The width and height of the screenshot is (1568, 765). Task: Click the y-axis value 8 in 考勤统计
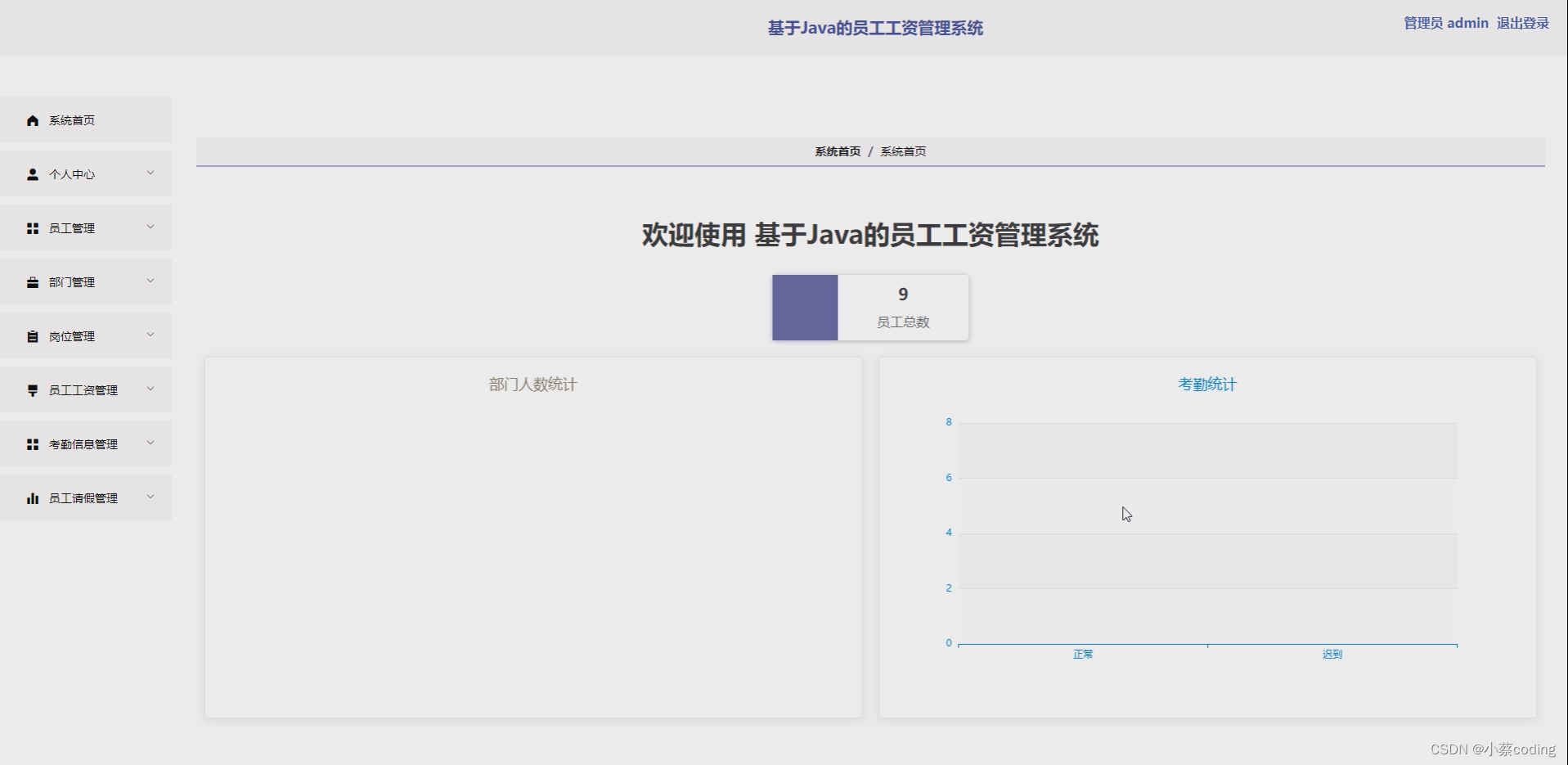[949, 422]
